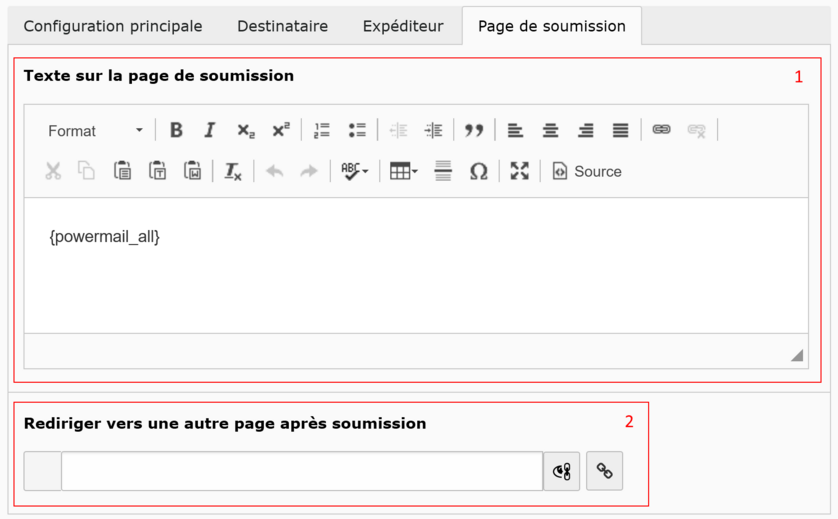The width and height of the screenshot is (838, 519).
Task: Click the editor resize handle
Action: (x=797, y=354)
